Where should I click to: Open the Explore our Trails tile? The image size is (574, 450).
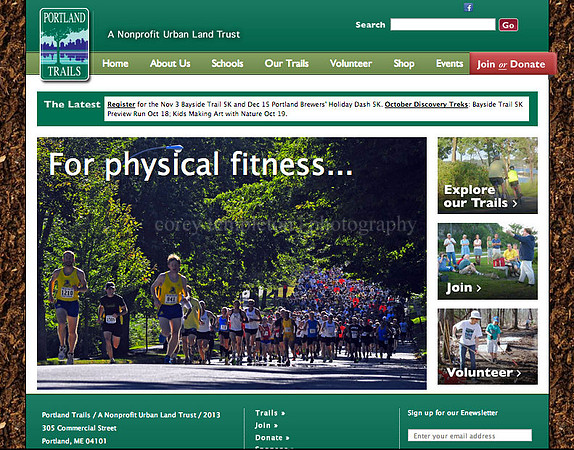click(x=488, y=175)
